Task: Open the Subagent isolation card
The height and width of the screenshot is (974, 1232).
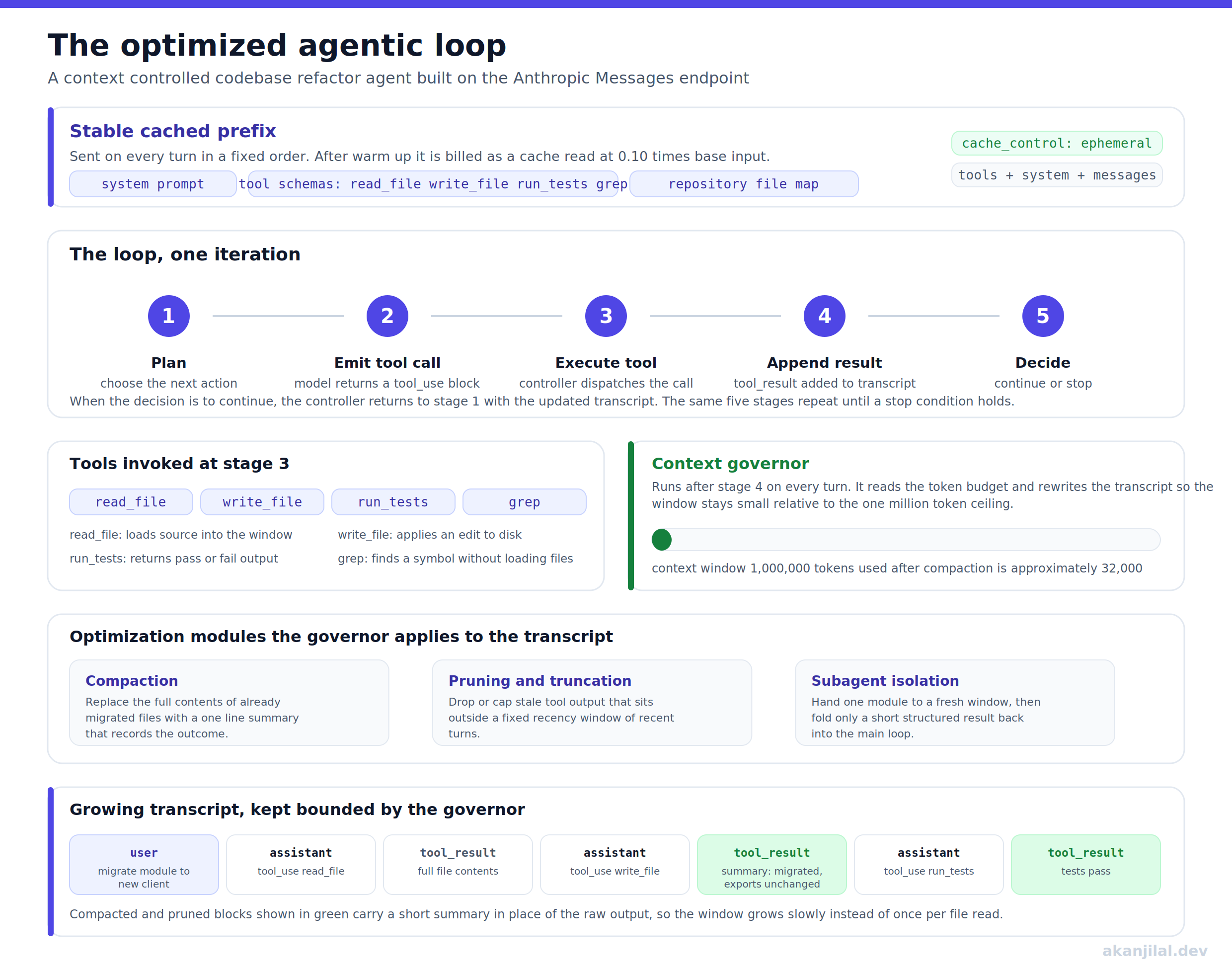Action: [955, 703]
